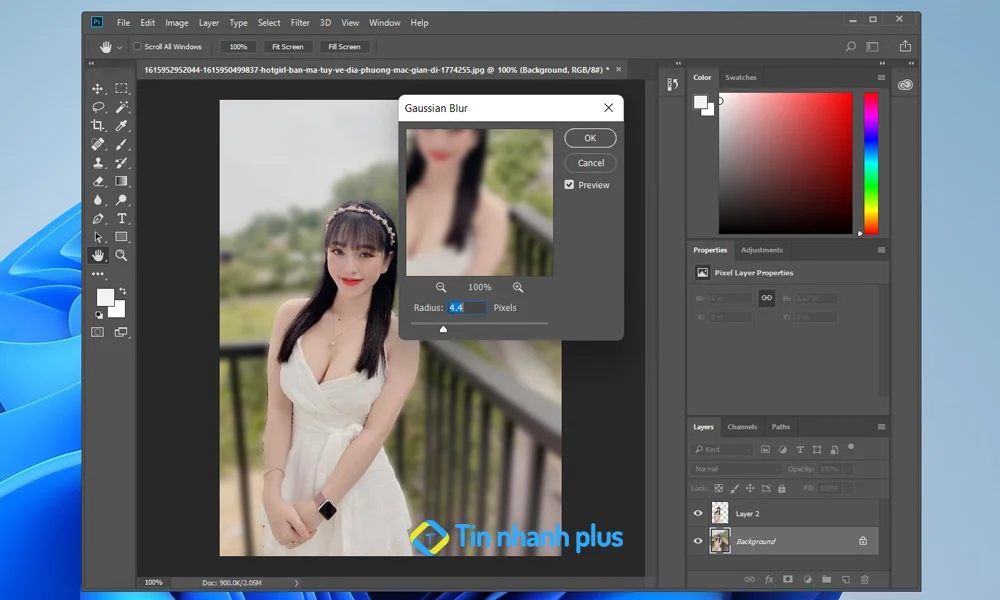The height and width of the screenshot is (600, 1000).
Task: Zoom out the Gaussian Blur preview
Action: pyautogui.click(x=441, y=287)
